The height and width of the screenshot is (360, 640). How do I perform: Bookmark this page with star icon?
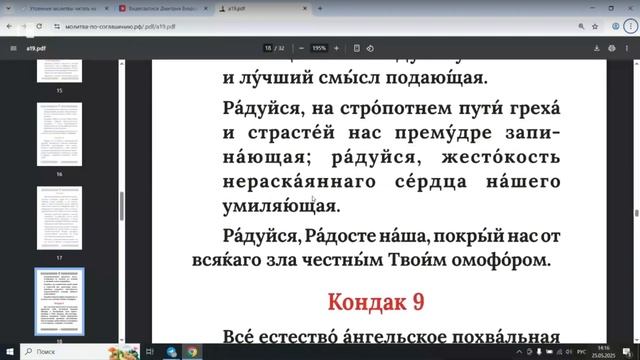[595, 27]
